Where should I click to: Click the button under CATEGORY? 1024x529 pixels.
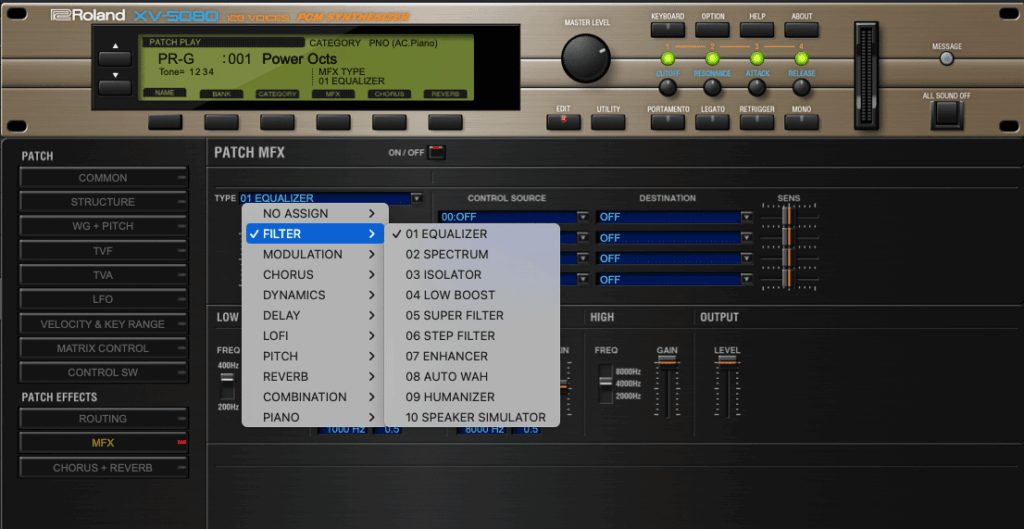click(x=278, y=122)
